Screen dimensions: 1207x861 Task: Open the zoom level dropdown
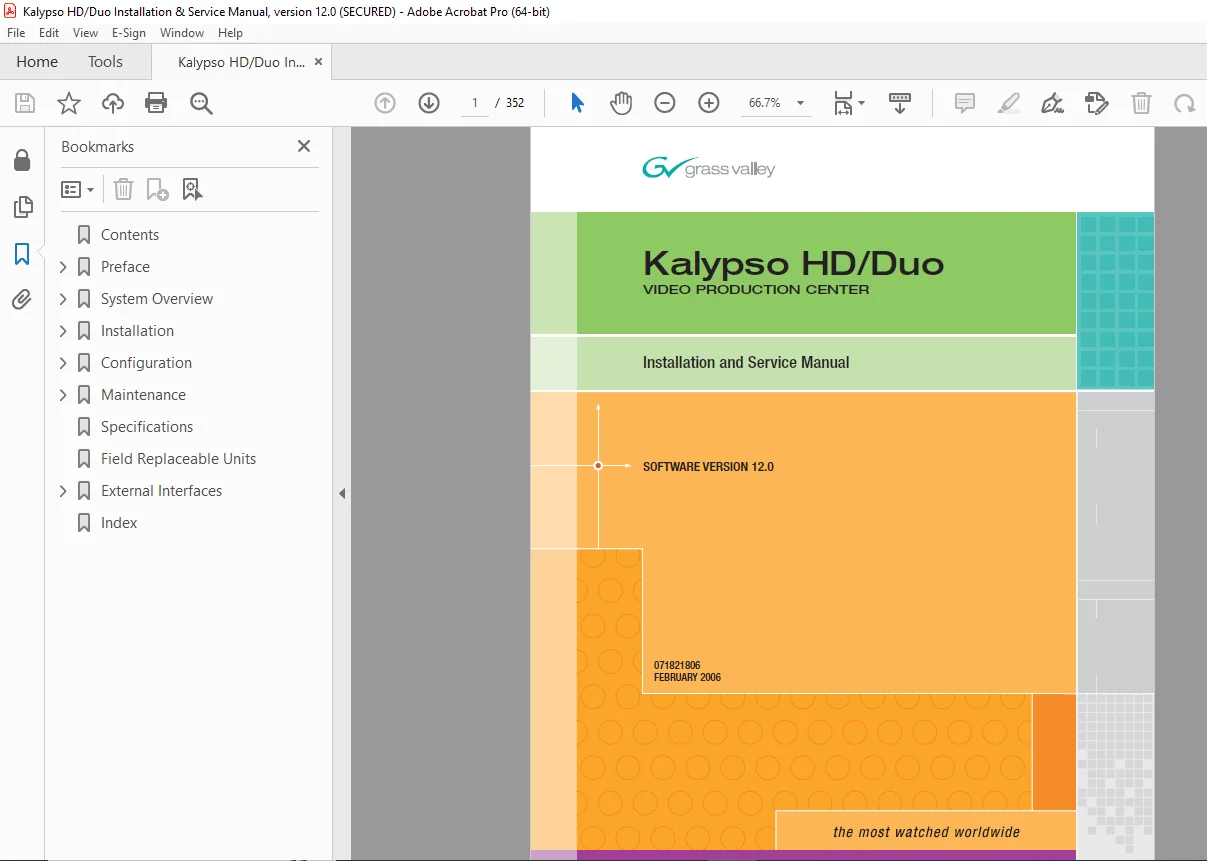(800, 103)
